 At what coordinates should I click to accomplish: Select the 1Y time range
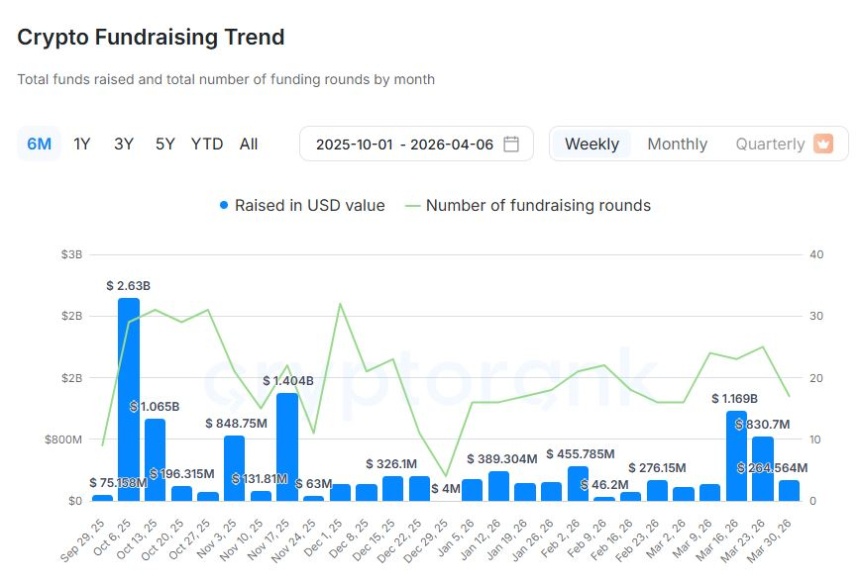(x=82, y=144)
